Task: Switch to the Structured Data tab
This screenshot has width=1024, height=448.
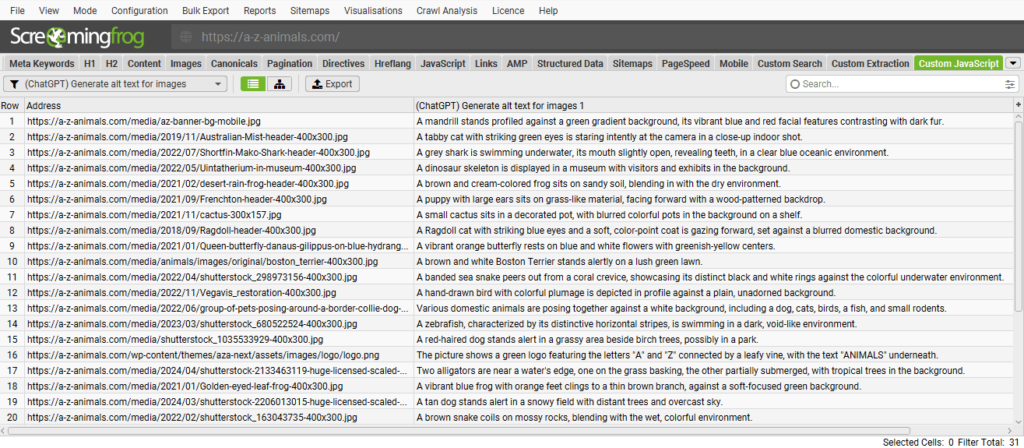Action: (570, 63)
